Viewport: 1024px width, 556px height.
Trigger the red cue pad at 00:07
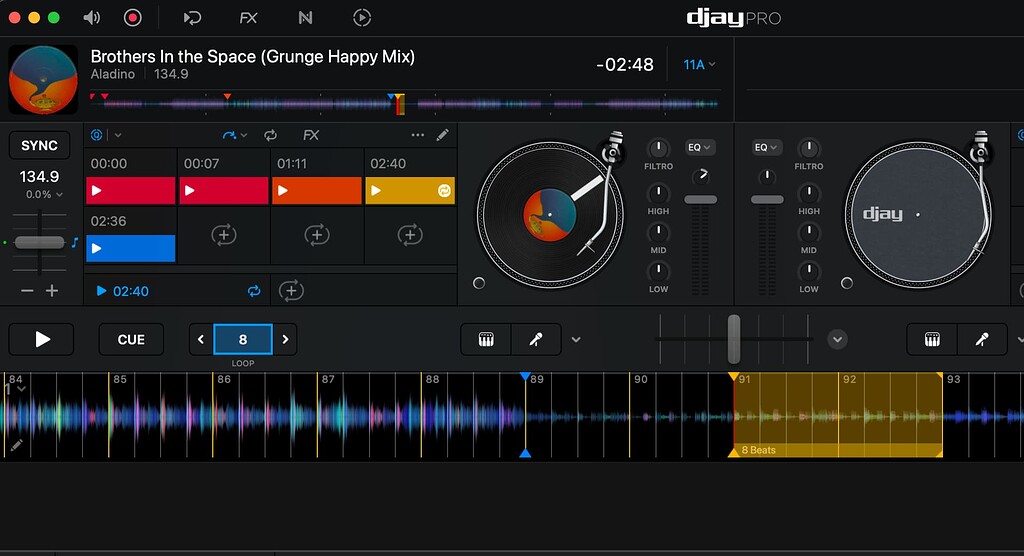(224, 191)
